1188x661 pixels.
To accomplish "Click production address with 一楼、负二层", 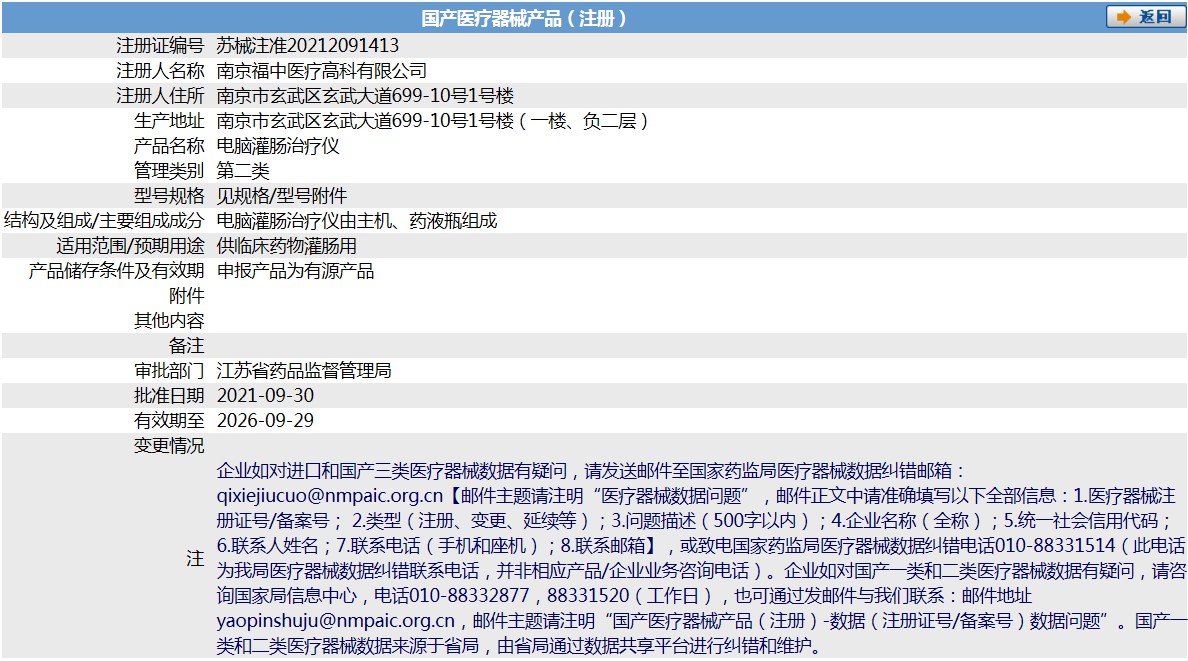I will pos(433,121).
